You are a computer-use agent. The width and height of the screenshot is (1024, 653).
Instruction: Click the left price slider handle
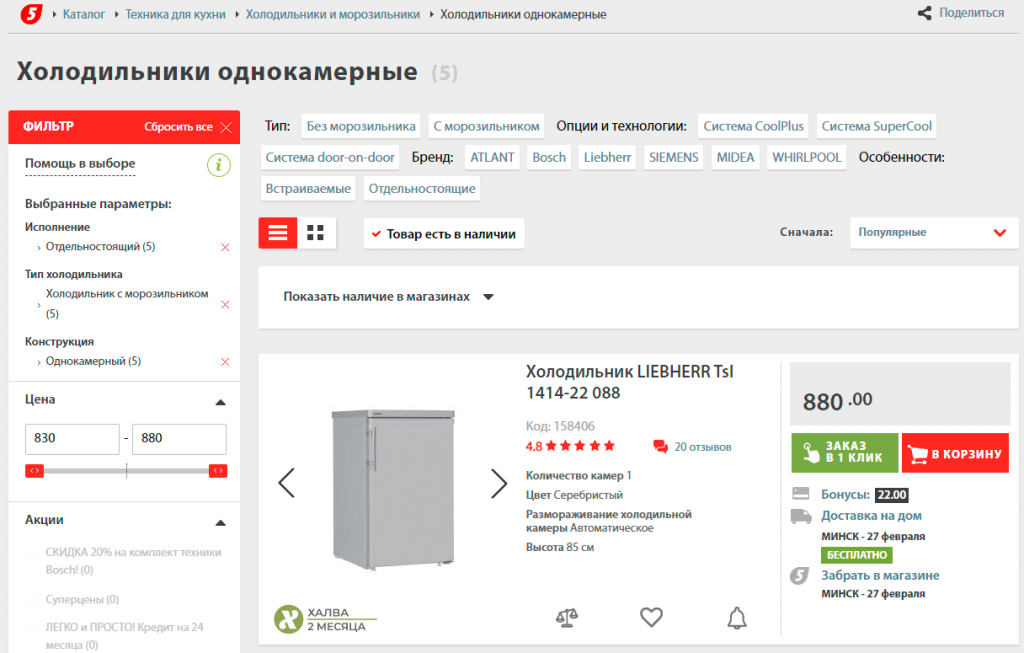tap(35, 471)
